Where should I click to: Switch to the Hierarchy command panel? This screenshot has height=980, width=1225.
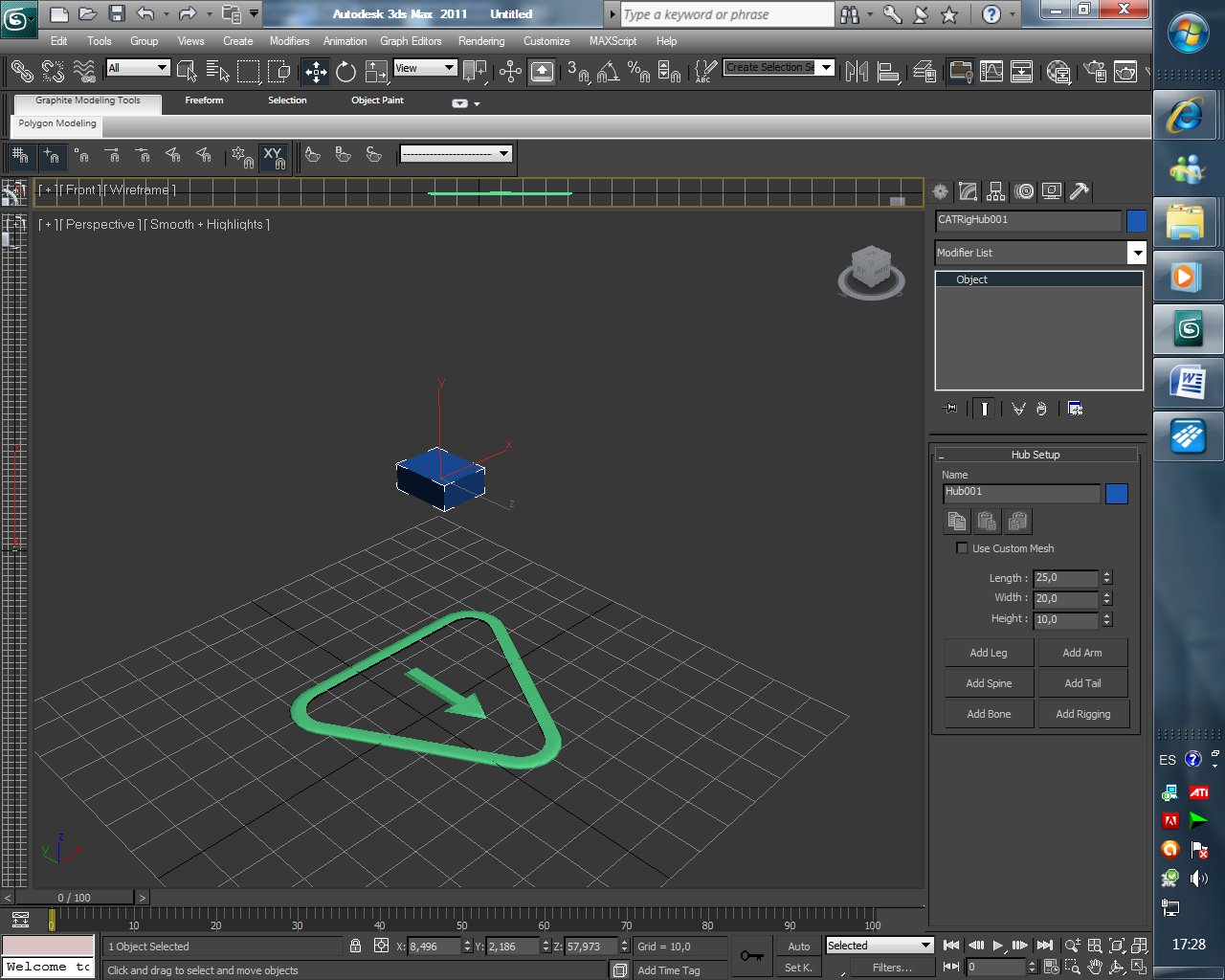coord(996,191)
